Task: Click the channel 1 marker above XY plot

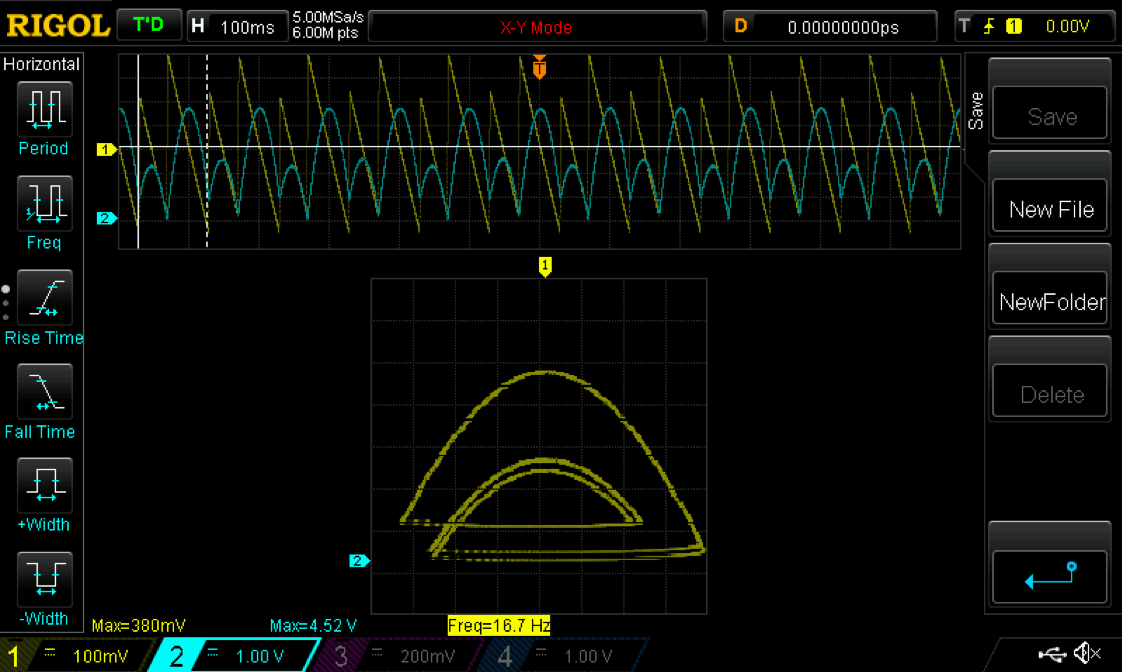Action: click(545, 266)
